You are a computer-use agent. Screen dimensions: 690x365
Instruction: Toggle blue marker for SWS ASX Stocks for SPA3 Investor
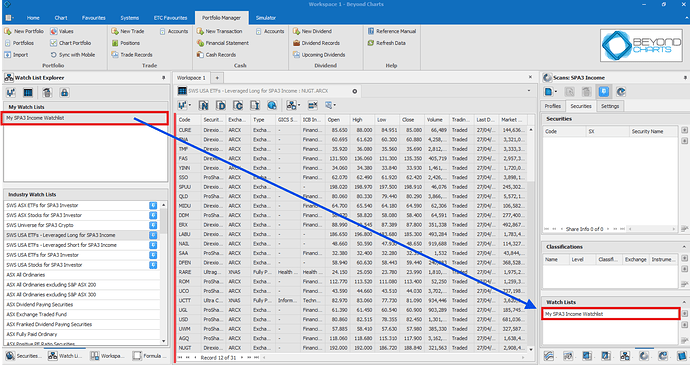(x=153, y=215)
